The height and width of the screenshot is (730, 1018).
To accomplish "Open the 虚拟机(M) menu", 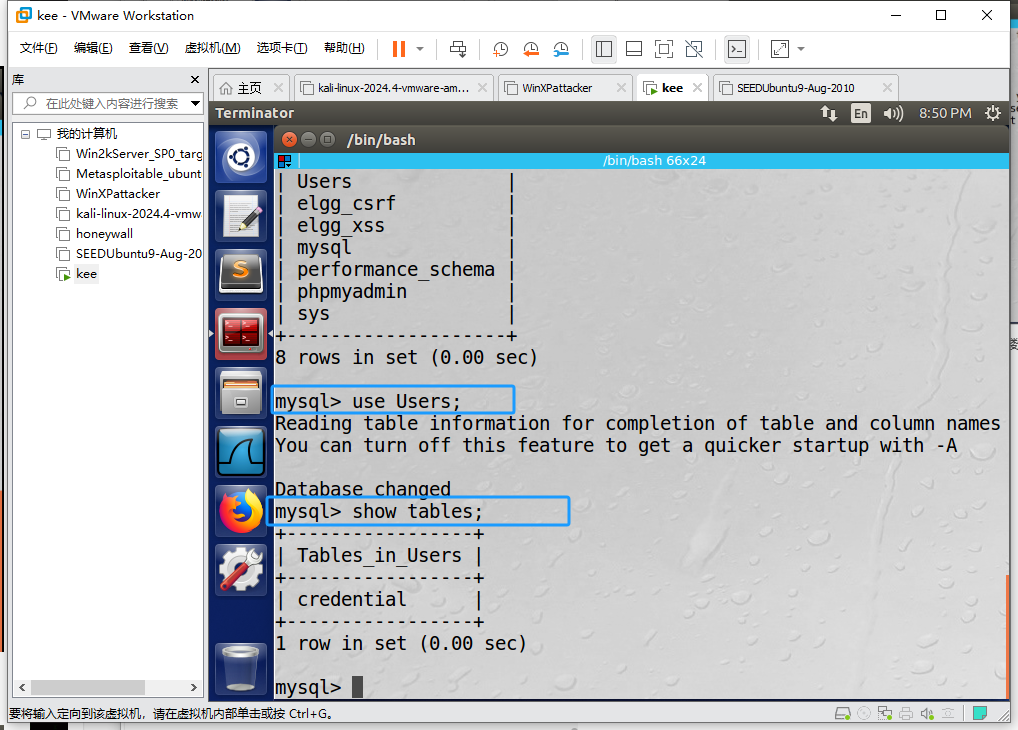I will (212, 48).
